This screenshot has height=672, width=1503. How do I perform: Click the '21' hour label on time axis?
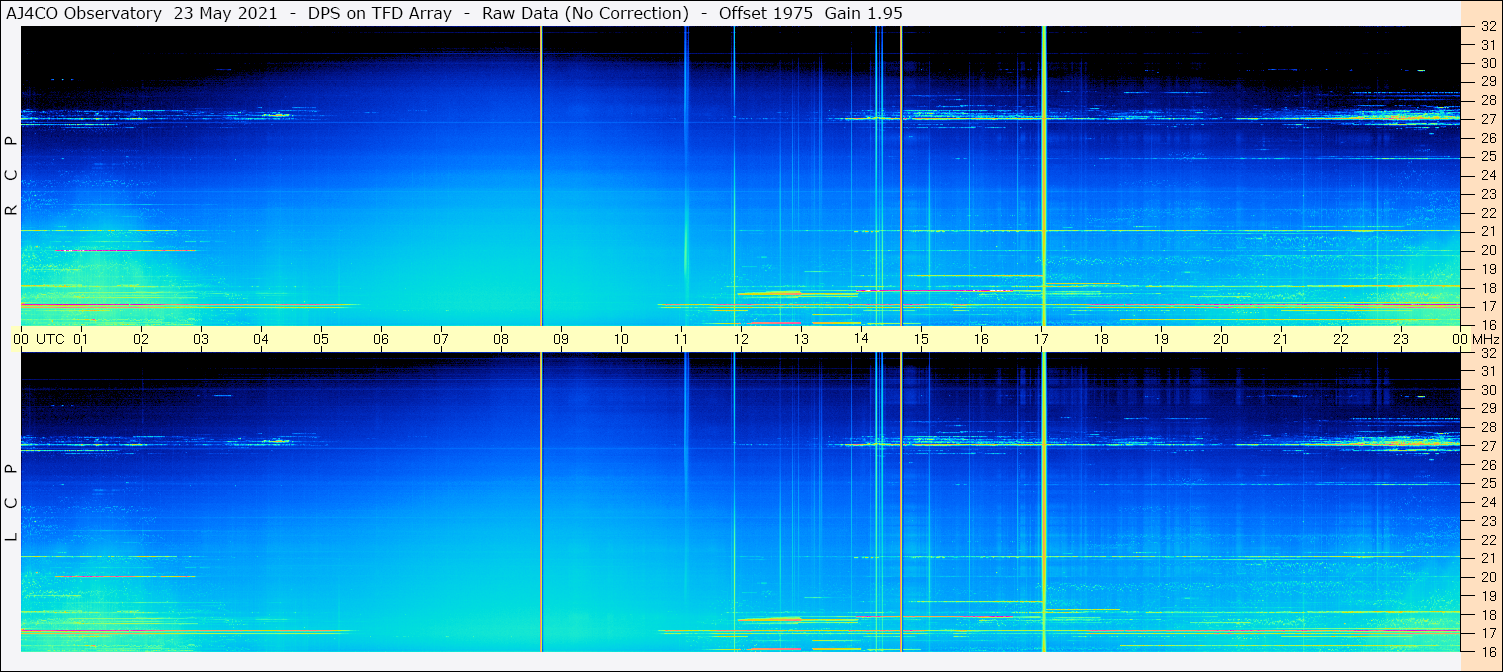coord(1281,339)
